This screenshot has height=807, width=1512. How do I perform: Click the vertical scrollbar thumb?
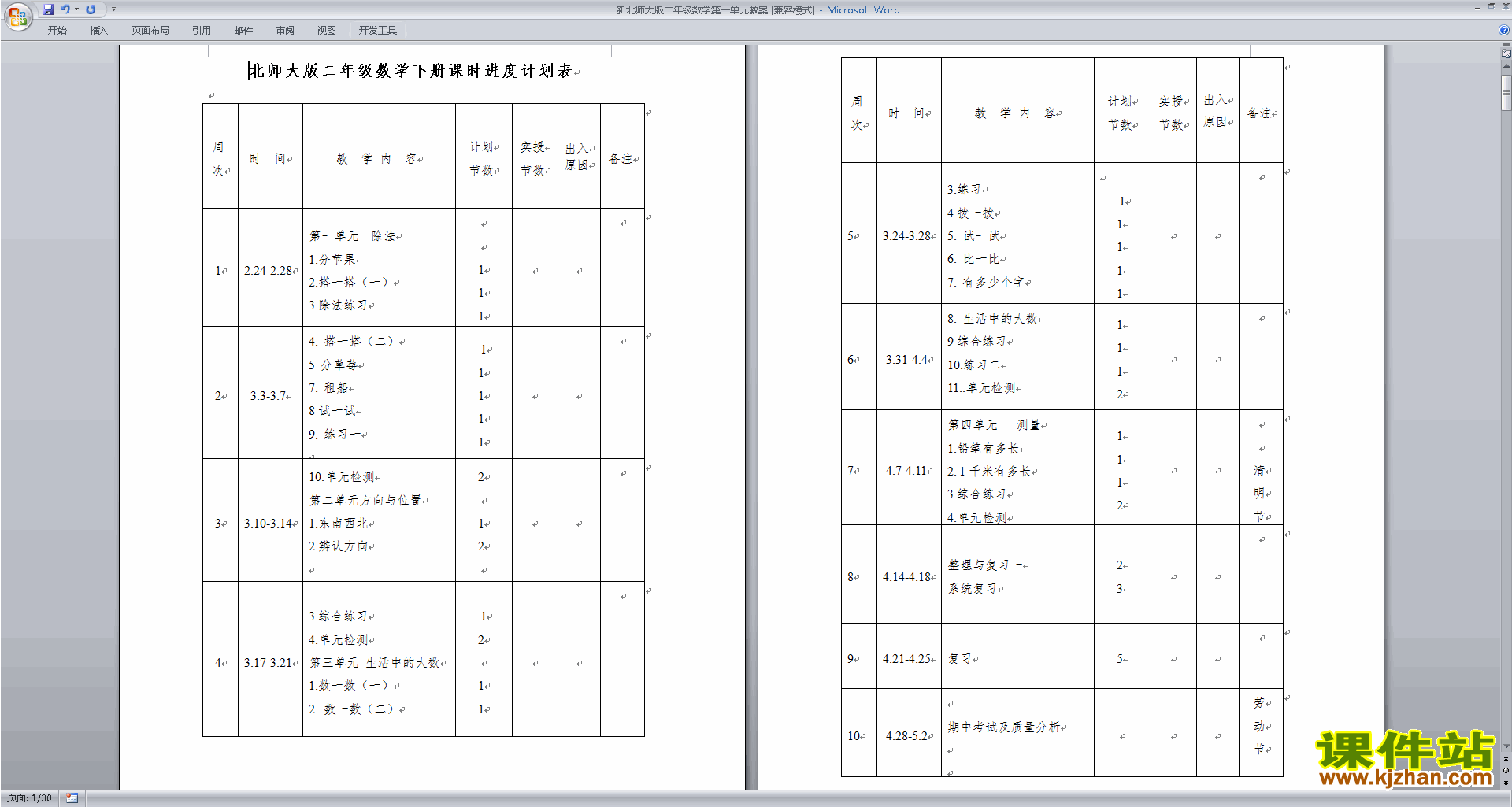click(1506, 93)
